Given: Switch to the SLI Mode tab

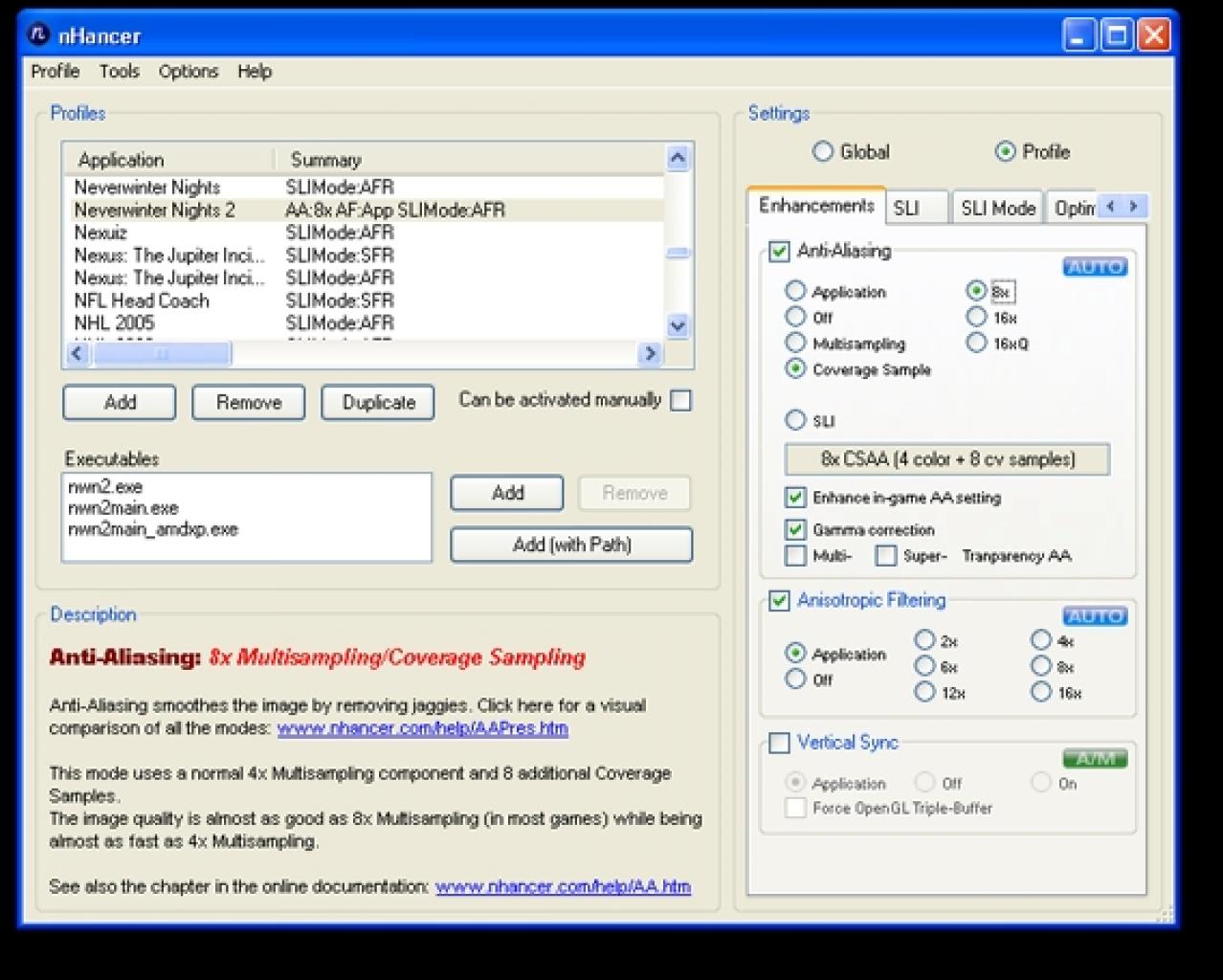Looking at the screenshot, I should coord(998,208).
